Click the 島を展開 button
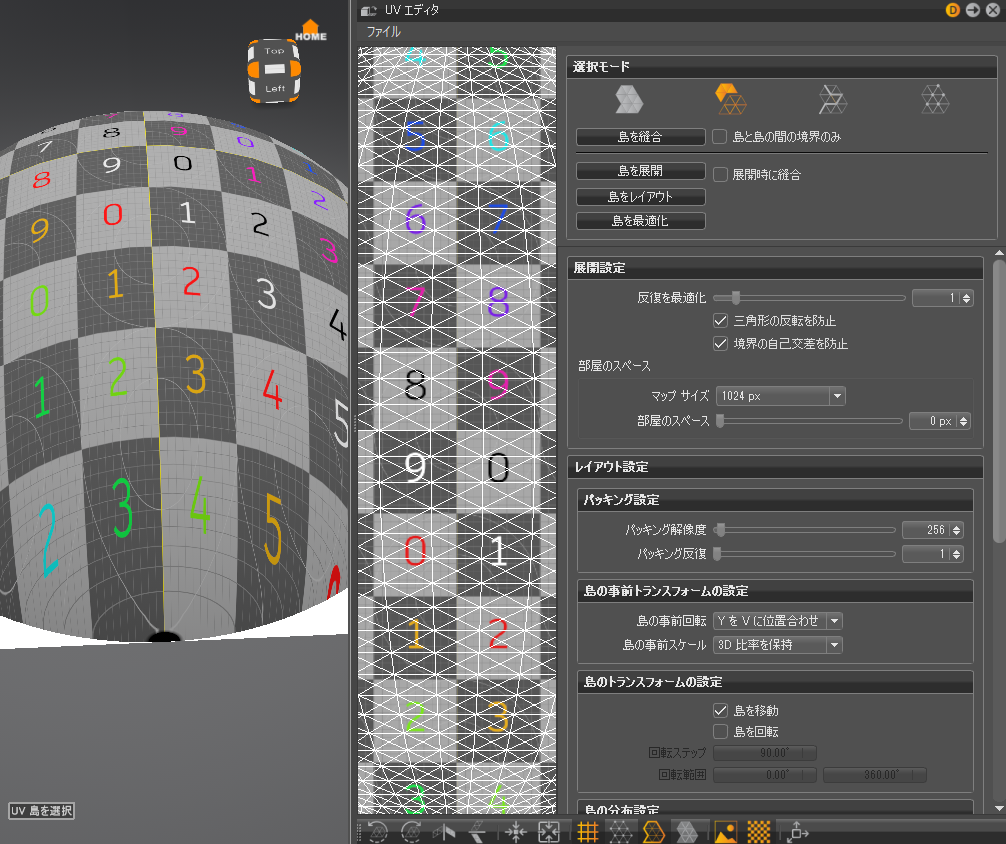The height and width of the screenshot is (844, 1006). (640, 171)
